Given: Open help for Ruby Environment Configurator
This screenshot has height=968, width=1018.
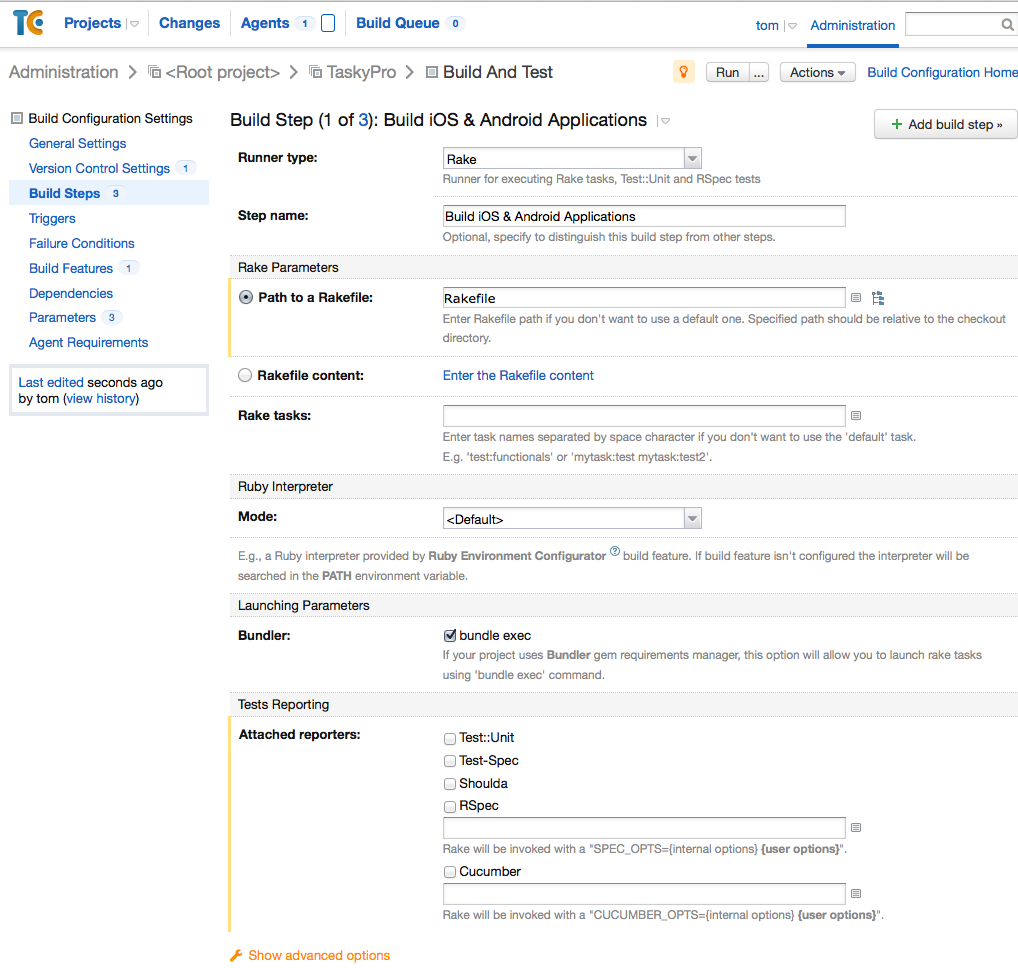Looking at the screenshot, I should pyautogui.click(x=614, y=551).
